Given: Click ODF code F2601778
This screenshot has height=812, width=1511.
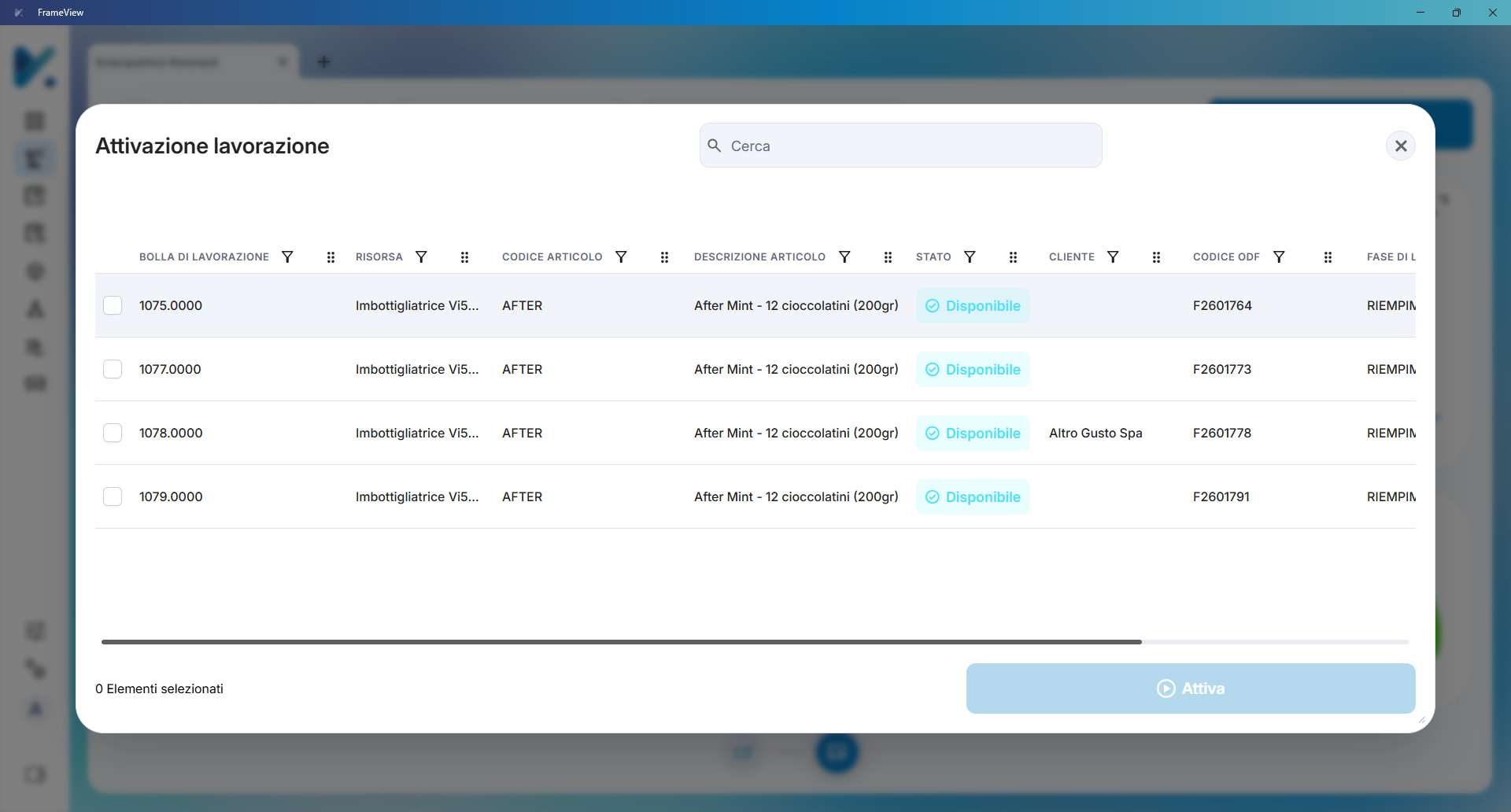Looking at the screenshot, I should 1222,433.
